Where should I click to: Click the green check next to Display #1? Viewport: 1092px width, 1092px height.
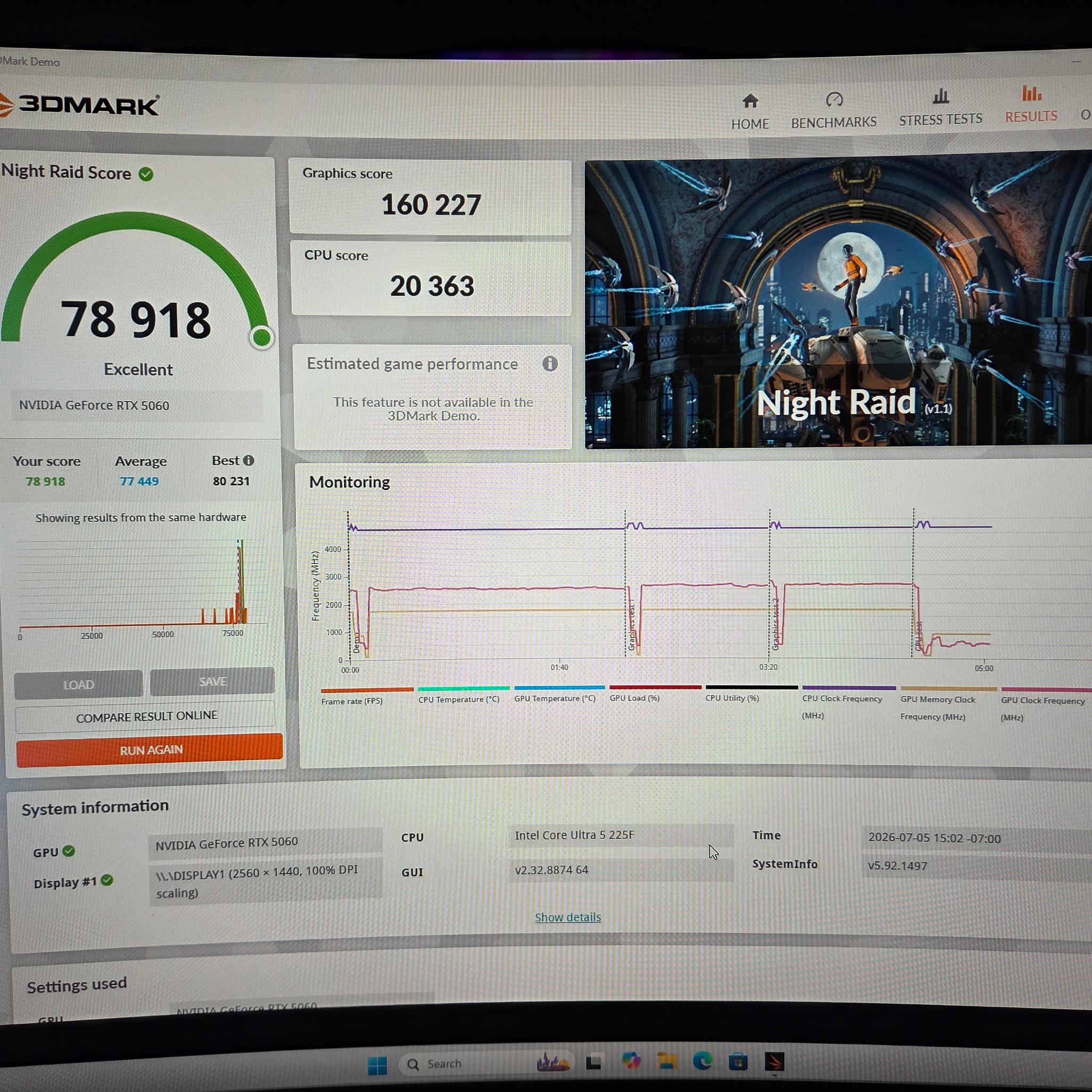point(107,880)
